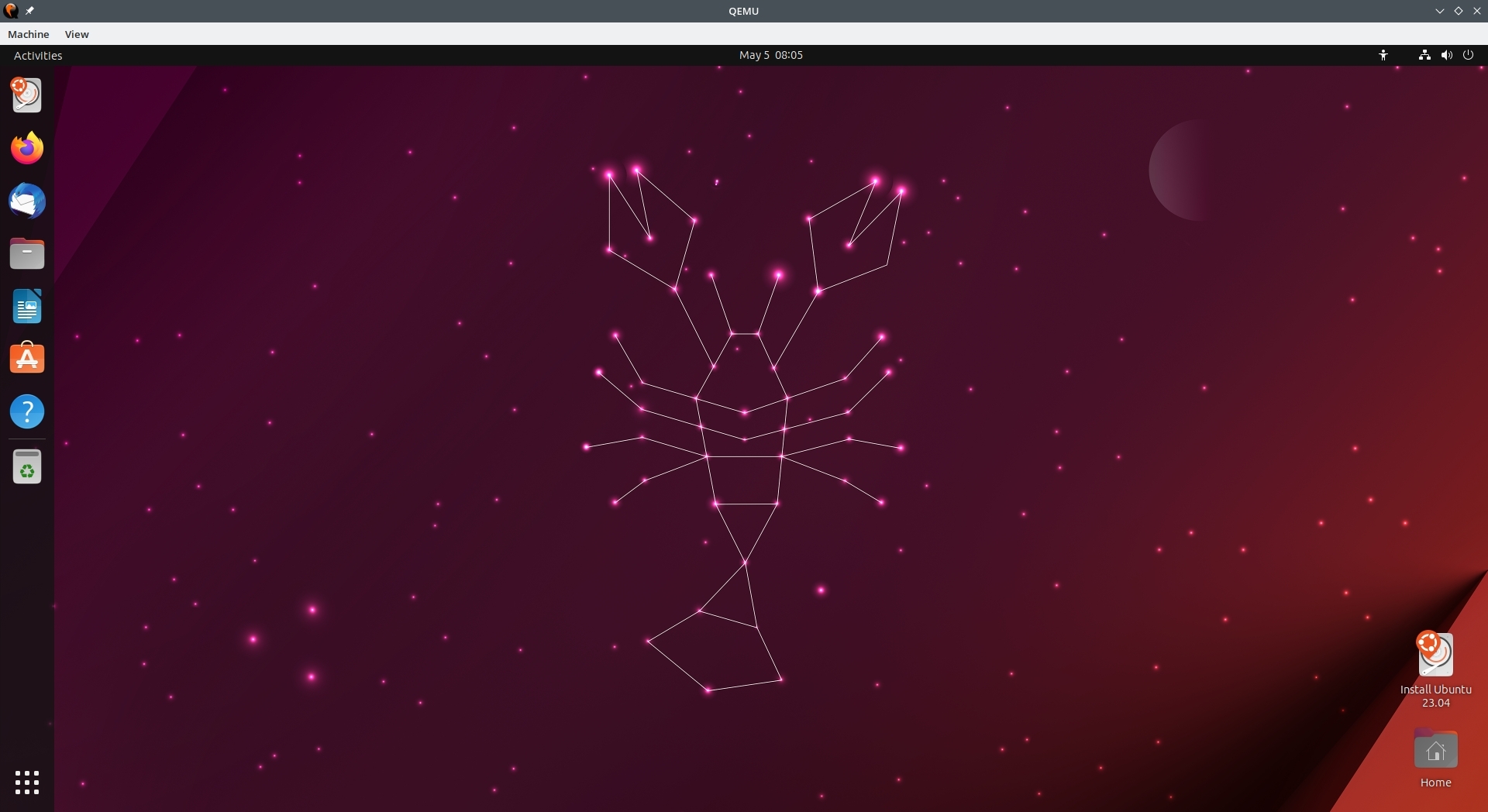1488x812 pixels.
Task: Open Thunderbird Mail from the dock
Action: pos(27,201)
